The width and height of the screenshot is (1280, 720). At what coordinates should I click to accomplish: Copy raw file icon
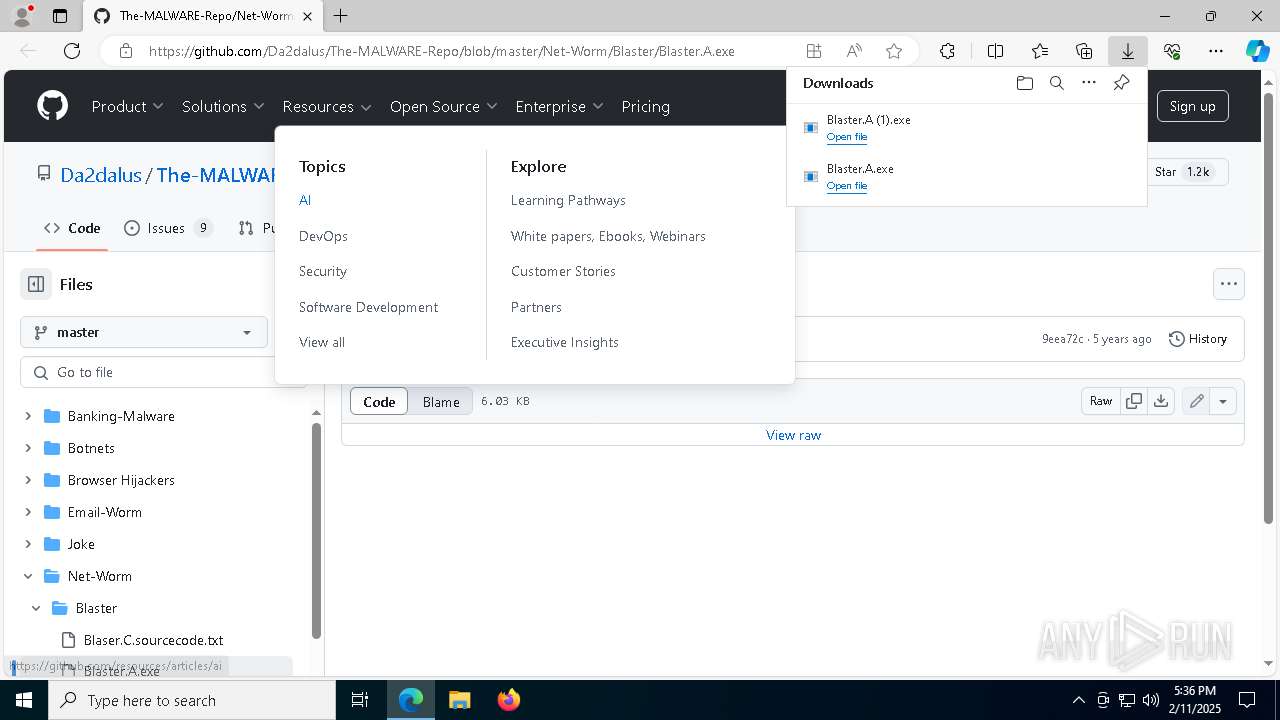coord(1134,401)
